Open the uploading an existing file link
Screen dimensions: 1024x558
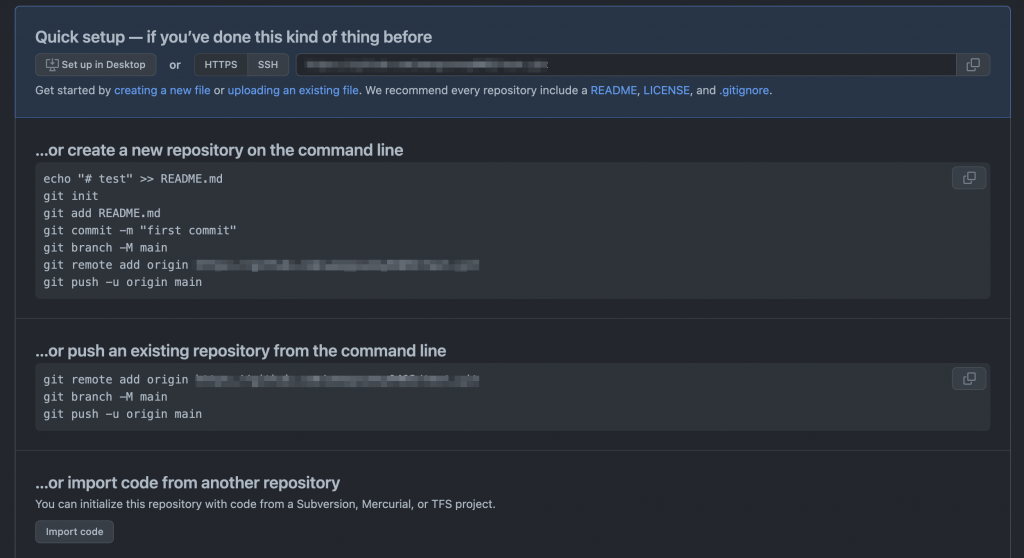click(x=293, y=90)
